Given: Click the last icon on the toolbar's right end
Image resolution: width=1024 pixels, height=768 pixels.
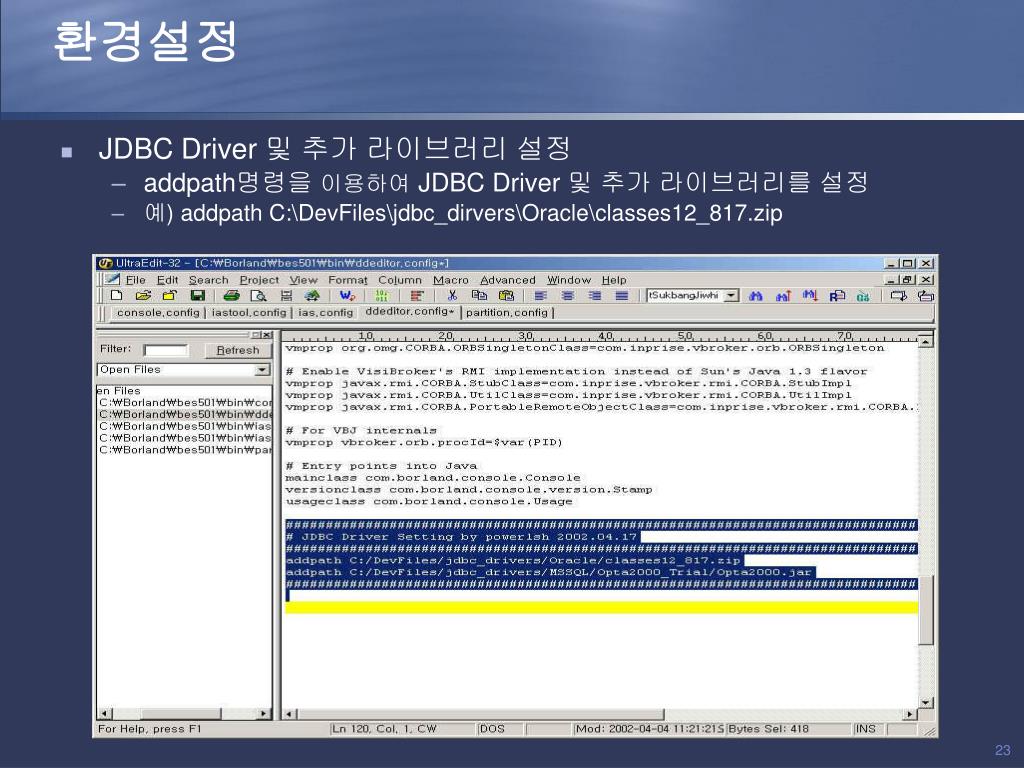Looking at the screenshot, I should [x=926, y=296].
